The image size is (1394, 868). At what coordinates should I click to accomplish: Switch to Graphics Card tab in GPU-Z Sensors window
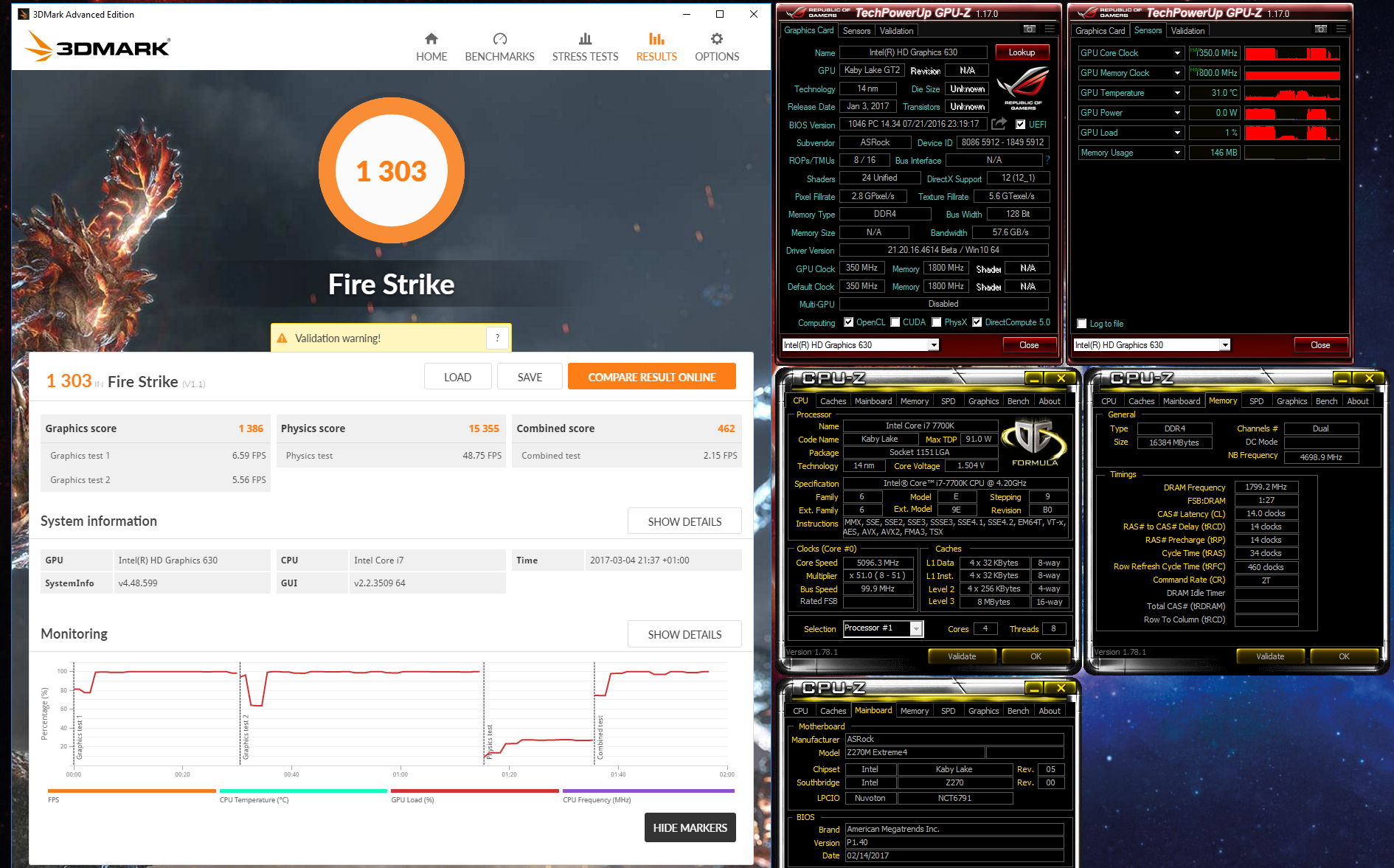pos(1100,30)
